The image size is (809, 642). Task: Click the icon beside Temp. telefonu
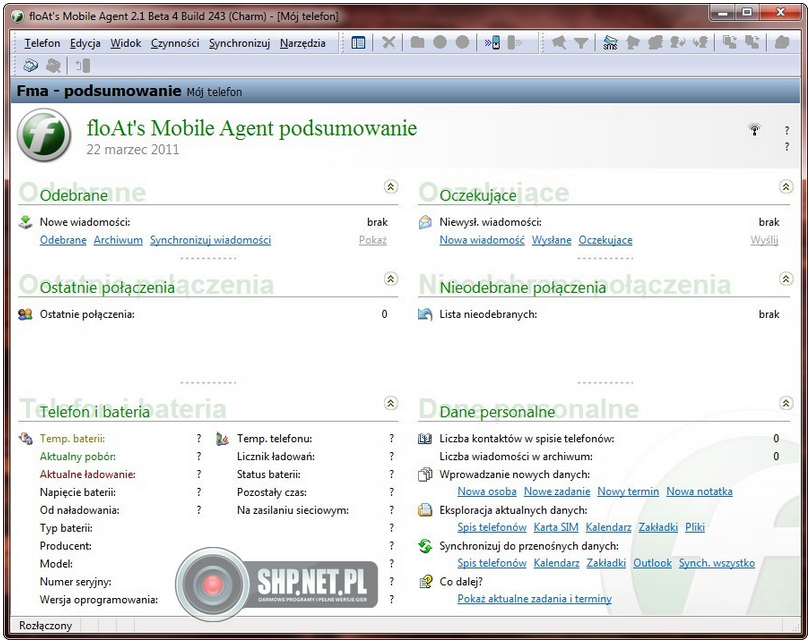[222, 439]
